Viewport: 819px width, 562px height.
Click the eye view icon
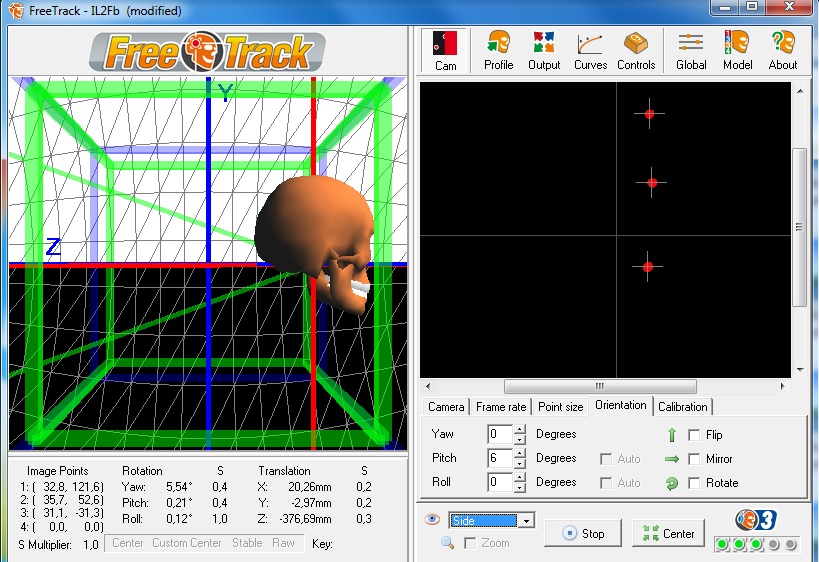tap(432, 519)
